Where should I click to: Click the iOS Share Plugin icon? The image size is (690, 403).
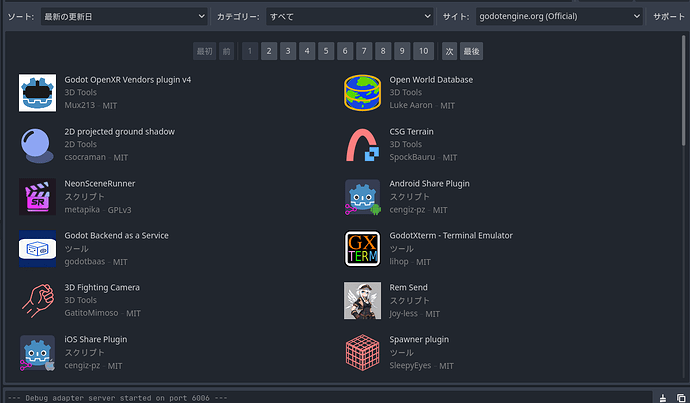(37, 352)
